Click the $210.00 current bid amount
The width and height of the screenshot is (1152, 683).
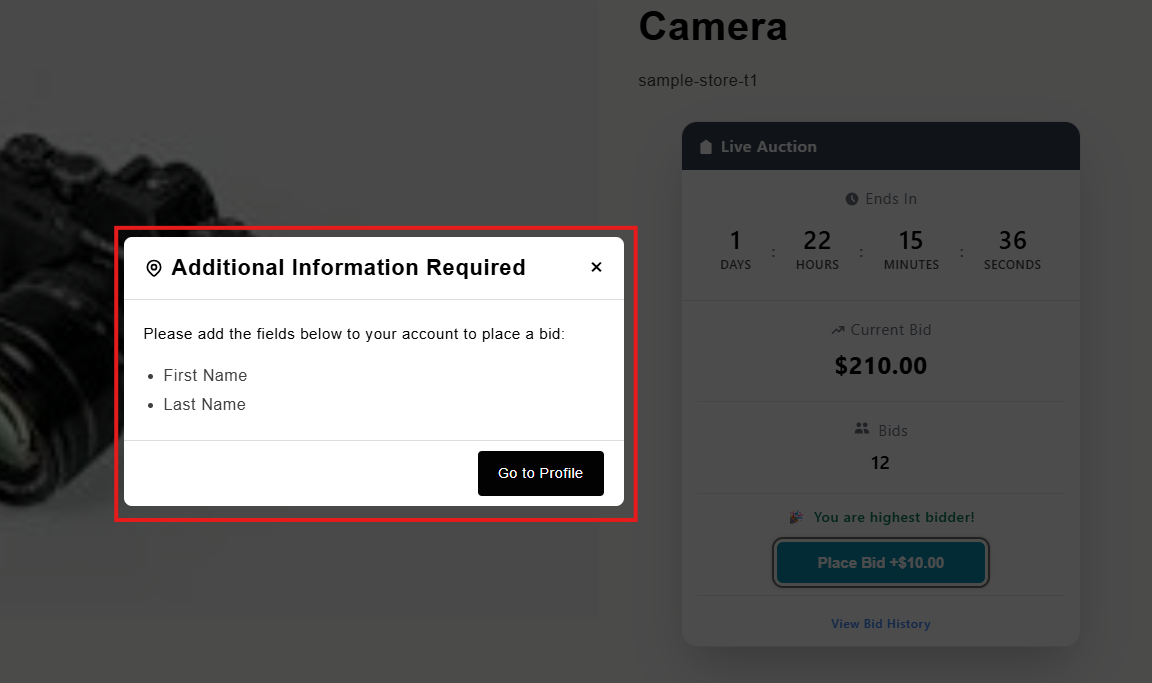[x=880, y=366]
